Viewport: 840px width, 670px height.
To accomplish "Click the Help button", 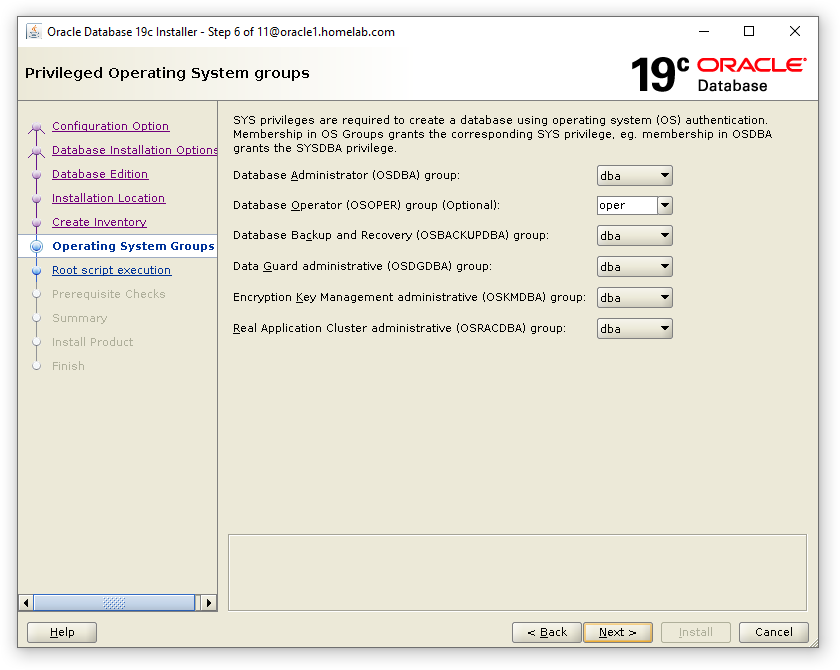I will tap(62, 632).
